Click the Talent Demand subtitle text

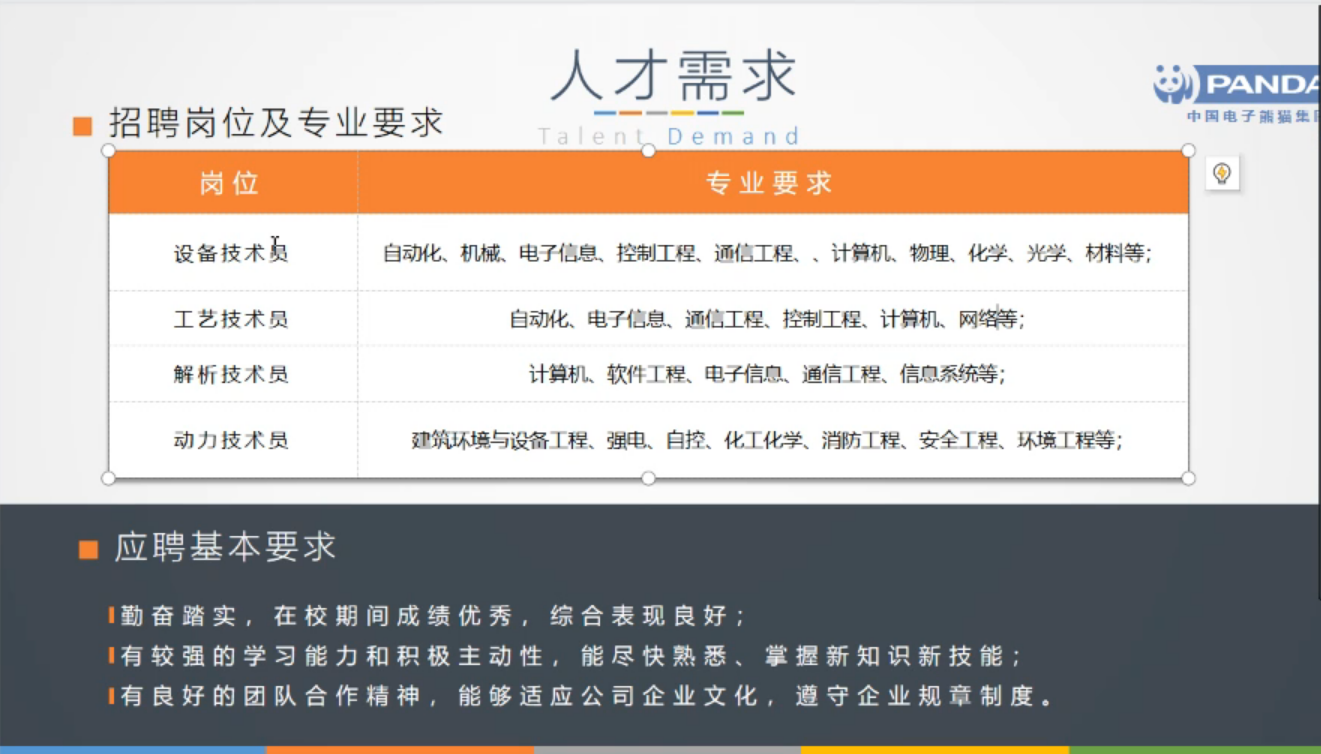[x=669, y=136]
